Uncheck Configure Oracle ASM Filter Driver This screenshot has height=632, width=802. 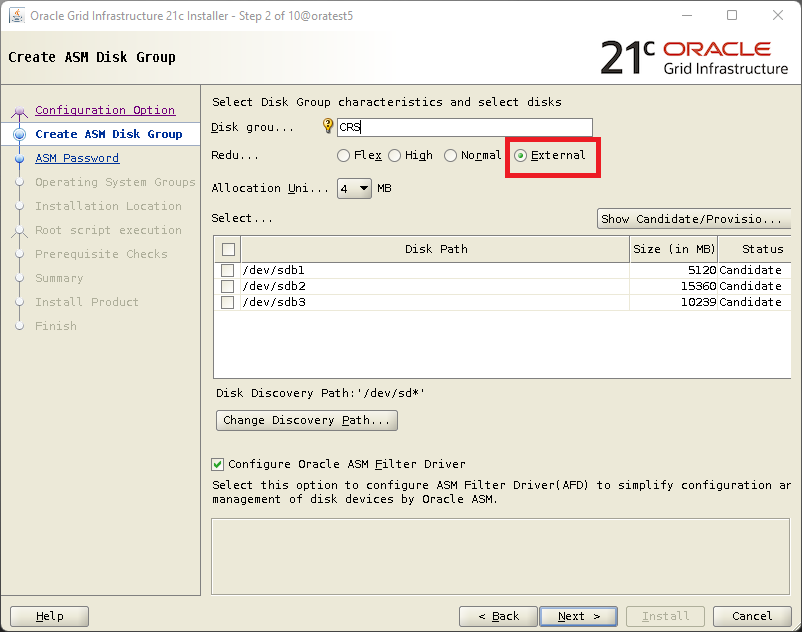pyautogui.click(x=217, y=464)
